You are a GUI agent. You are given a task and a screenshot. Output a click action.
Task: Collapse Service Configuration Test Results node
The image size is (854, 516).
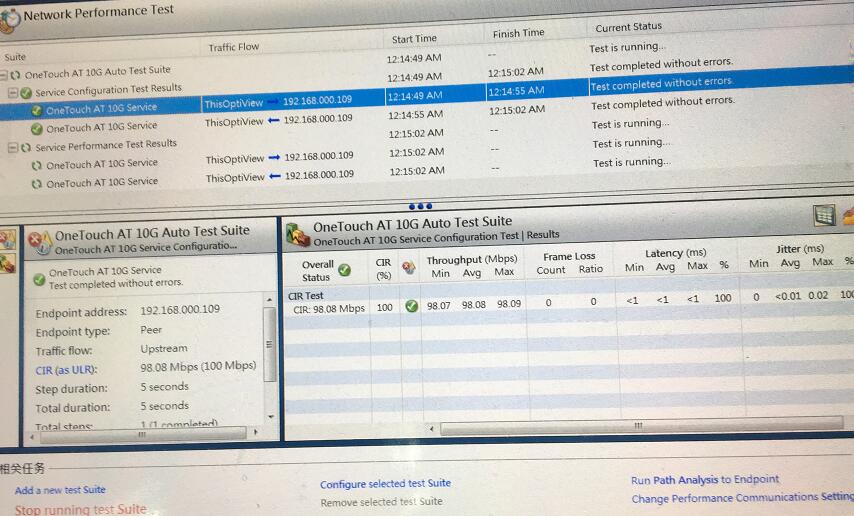pos(13,92)
